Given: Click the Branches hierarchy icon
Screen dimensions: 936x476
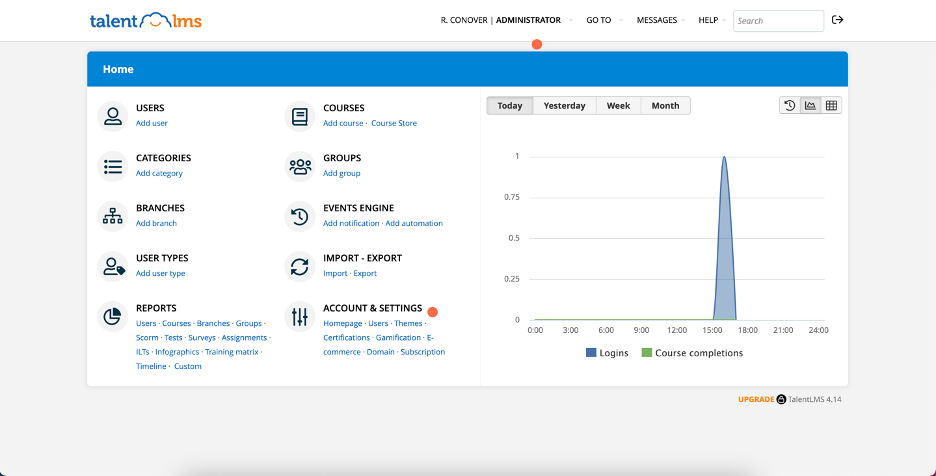Looking at the screenshot, I should [x=113, y=216].
